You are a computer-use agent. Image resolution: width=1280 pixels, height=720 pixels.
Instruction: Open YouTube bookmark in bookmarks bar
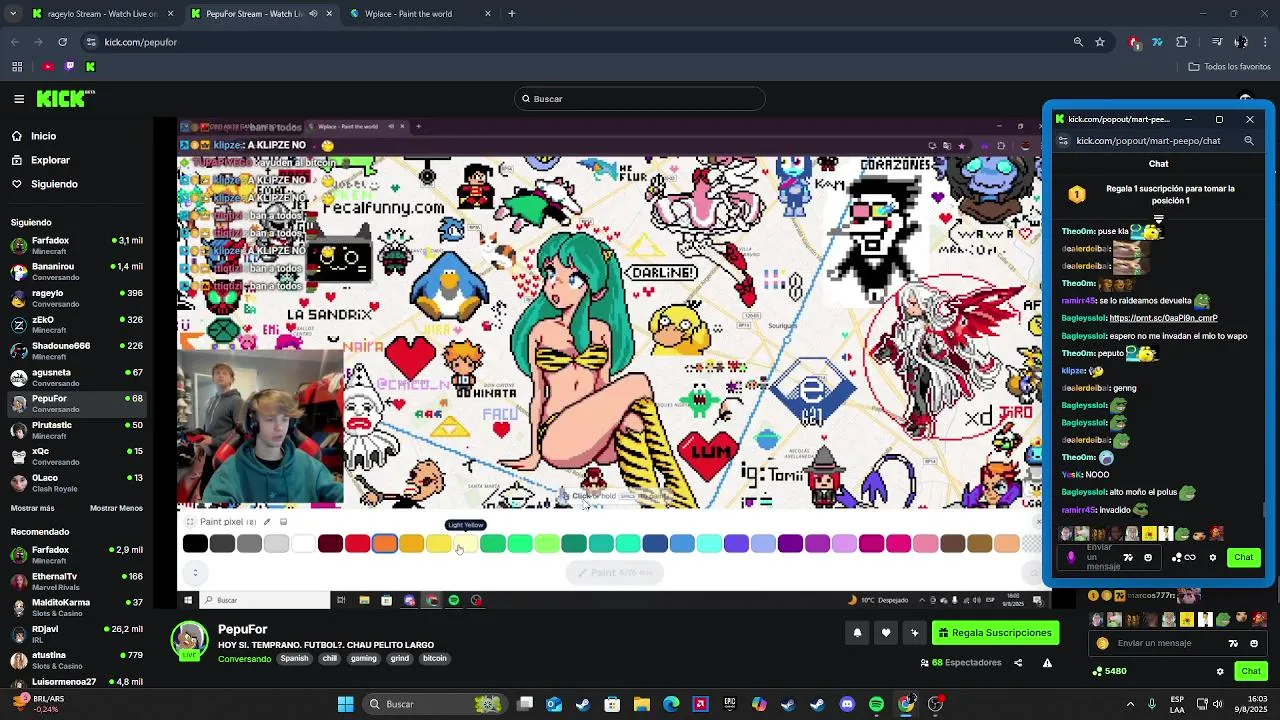pyautogui.click(x=47, y=66)
